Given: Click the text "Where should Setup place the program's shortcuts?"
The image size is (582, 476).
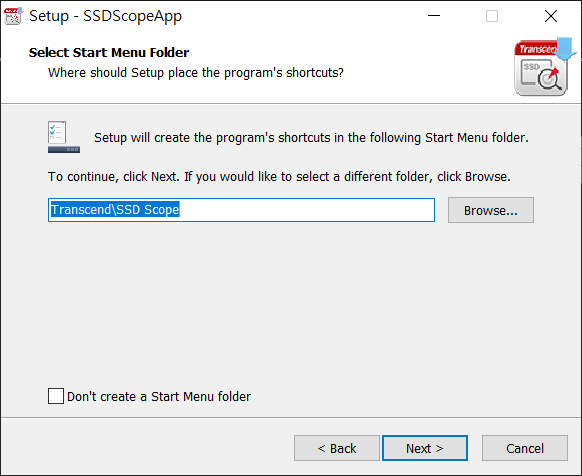Looking at the screenshot, I should coord(196,73).
